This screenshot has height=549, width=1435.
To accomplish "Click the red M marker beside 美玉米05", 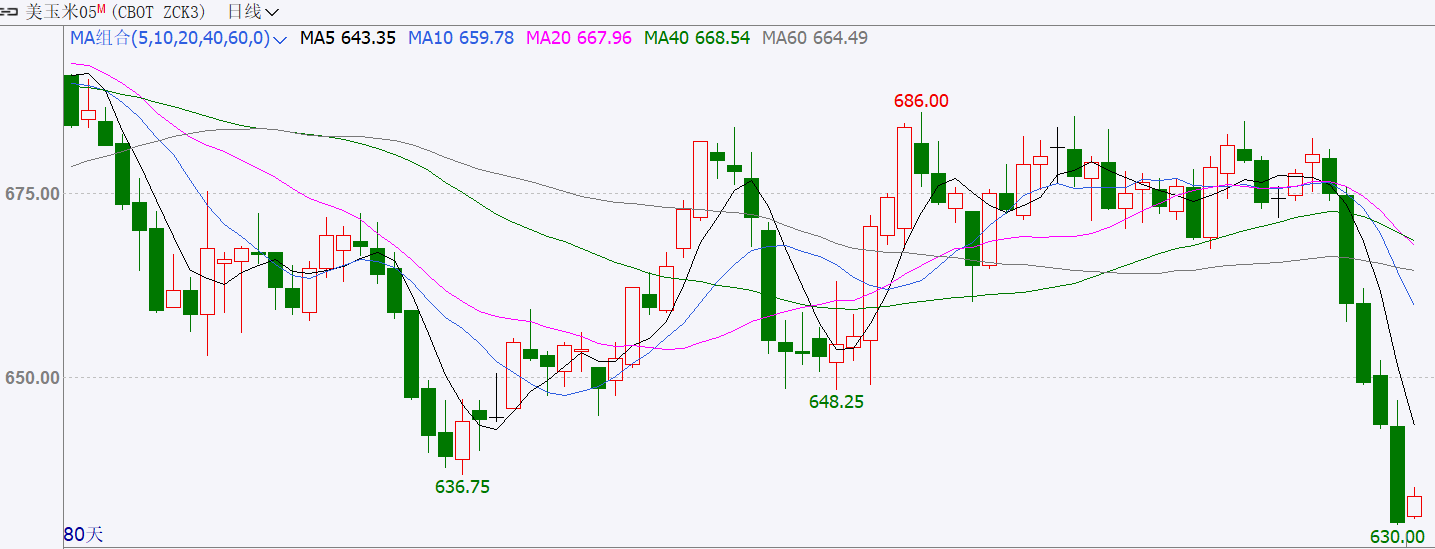I will pos(101,8).
